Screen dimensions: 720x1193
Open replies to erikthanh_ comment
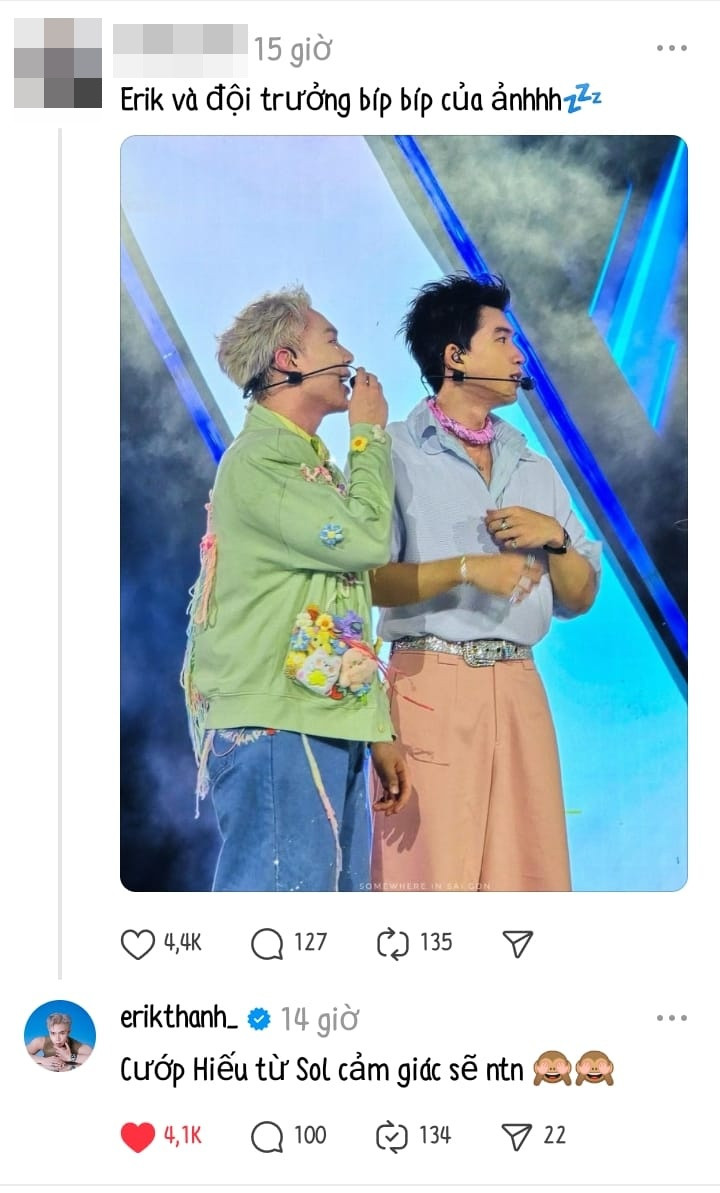(267, 1137)
